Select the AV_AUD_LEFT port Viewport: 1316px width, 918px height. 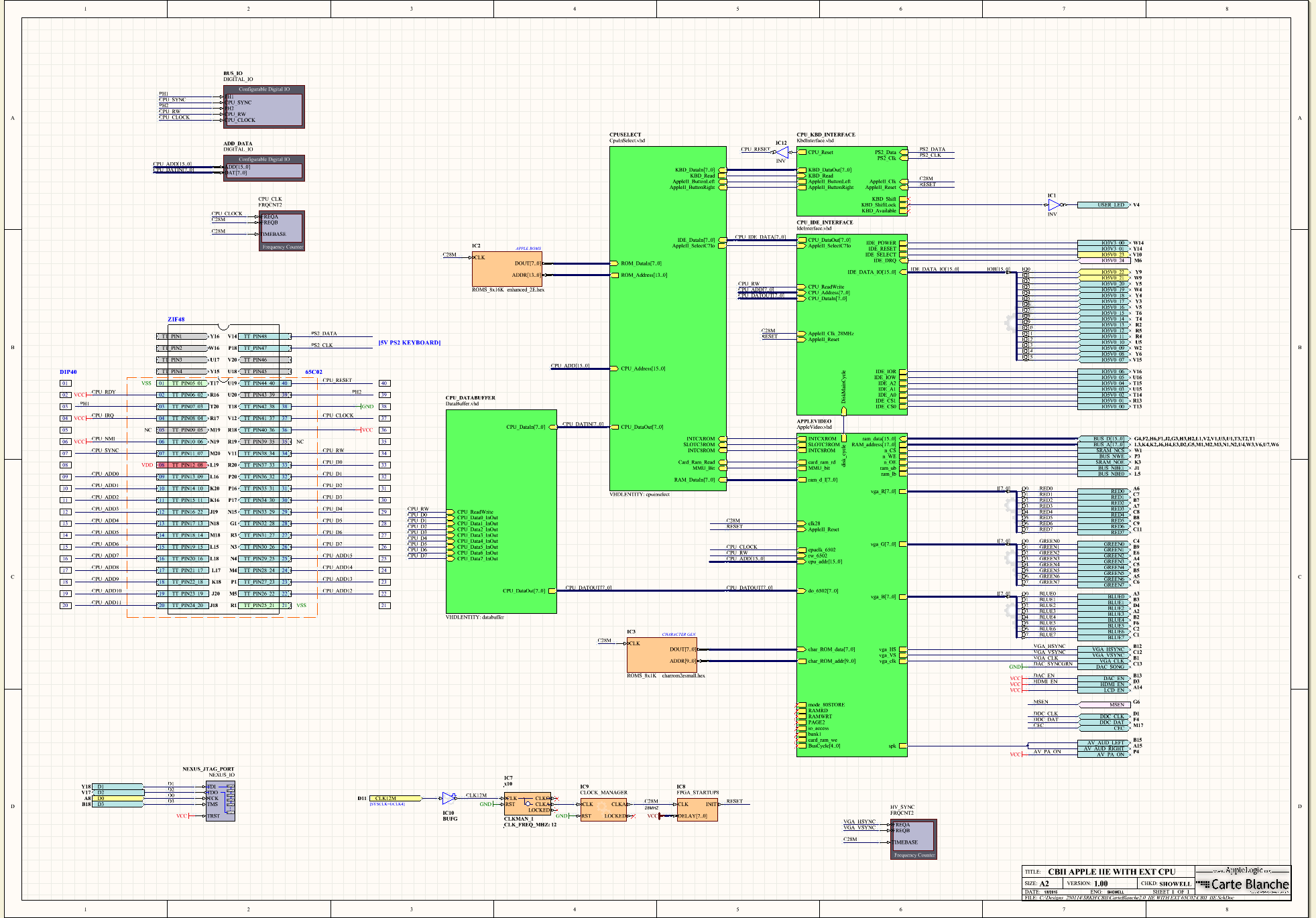click(1103, 742)
